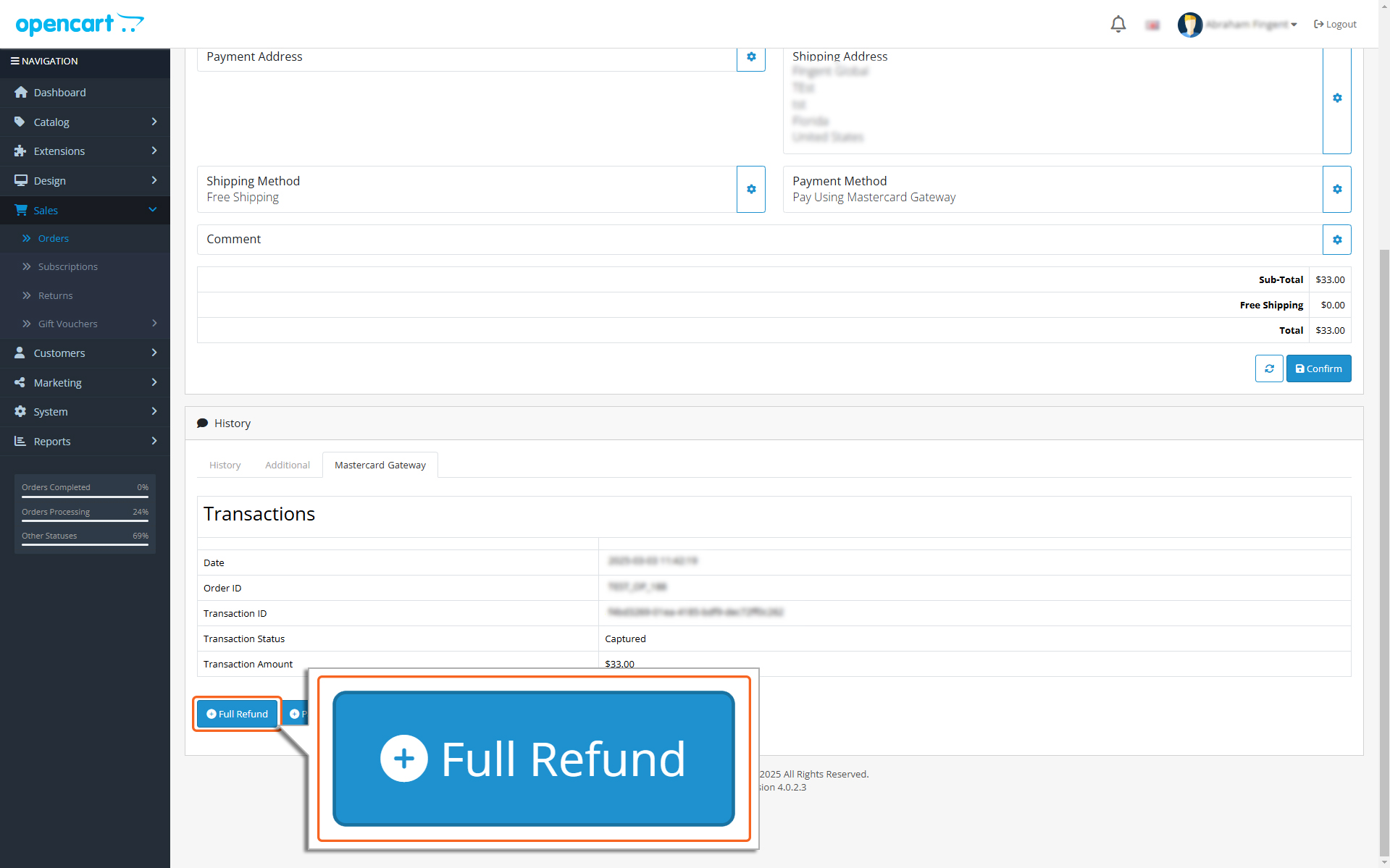The image size is (1390, 868).
Task: Click the Pay Using Mastercard Gateway text
Action: 874,197
